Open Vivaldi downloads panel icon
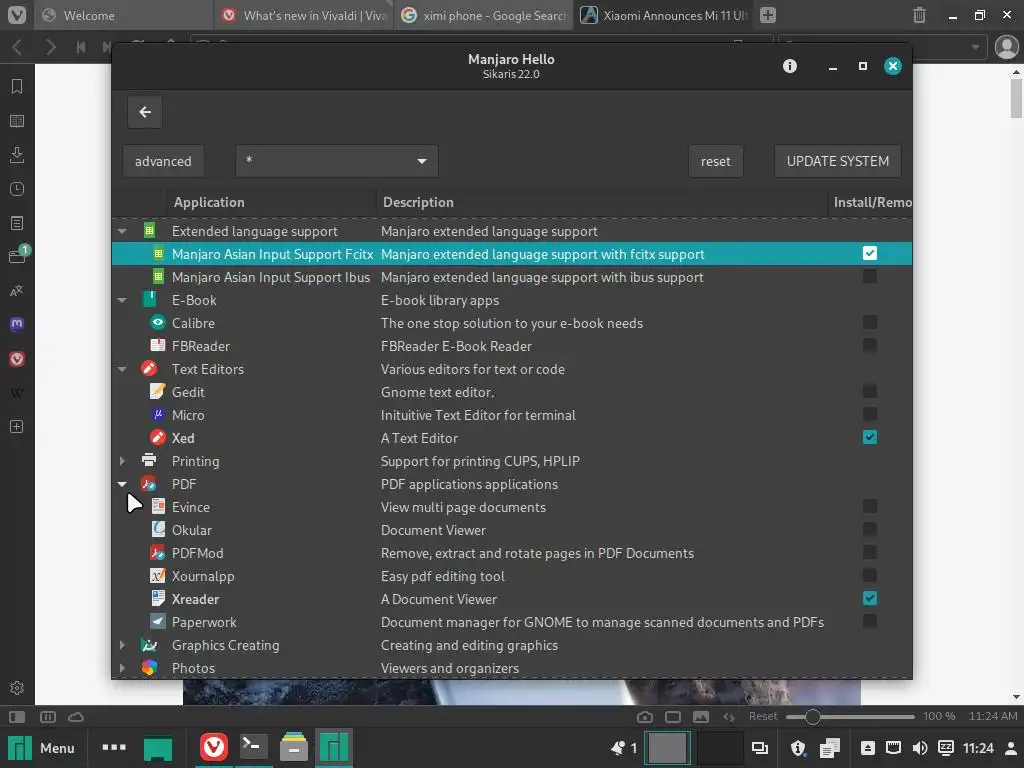 (17, 155)
